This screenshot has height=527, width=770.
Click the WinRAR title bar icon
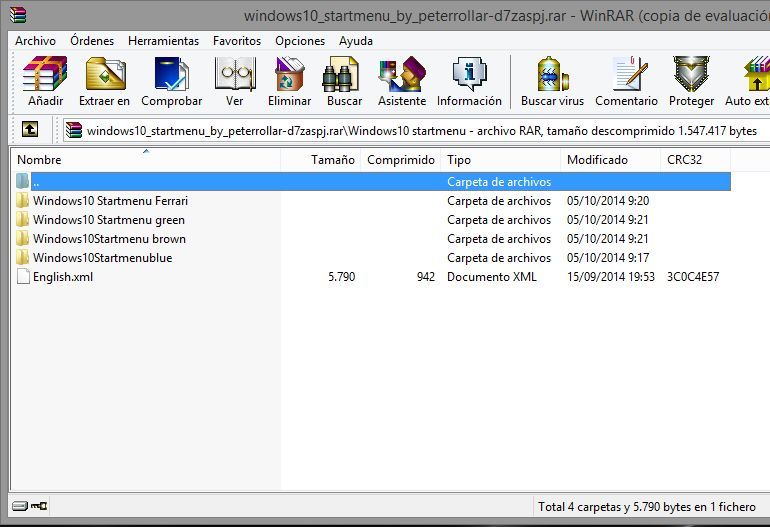point(17,15)
